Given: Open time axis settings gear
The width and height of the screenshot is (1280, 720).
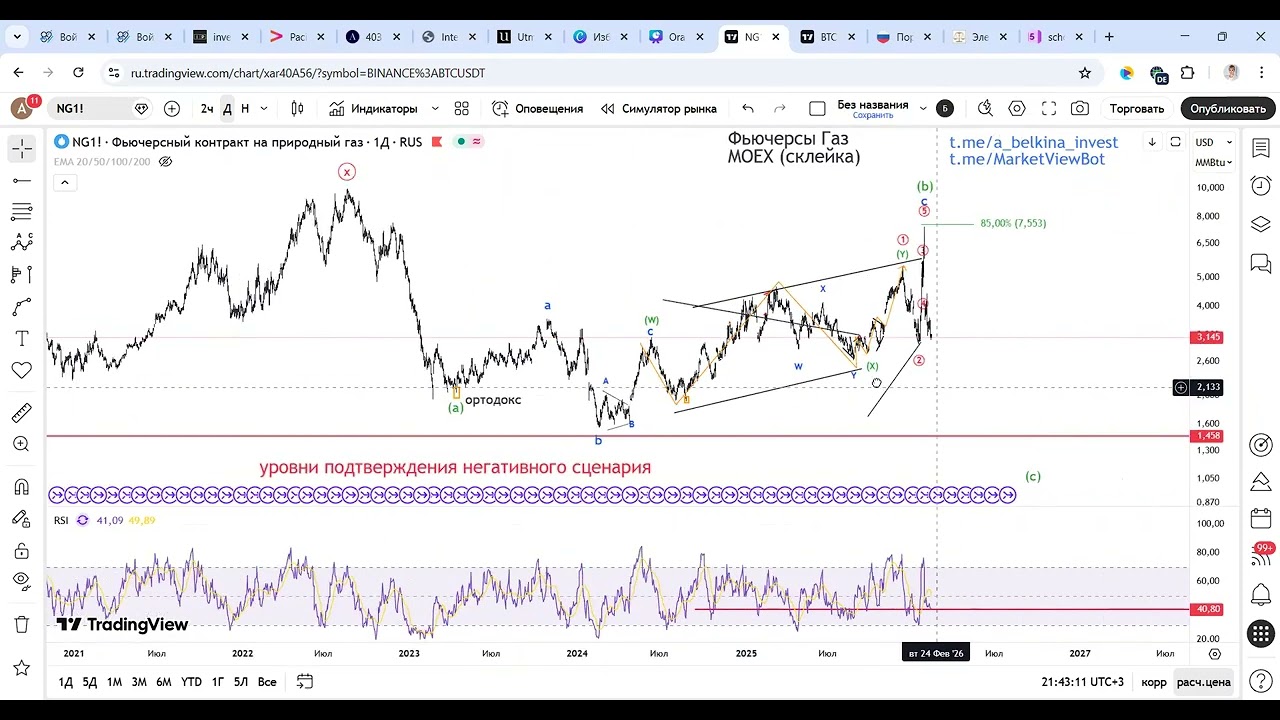Looking at the screenshot, I should [x=1215, y=654].
